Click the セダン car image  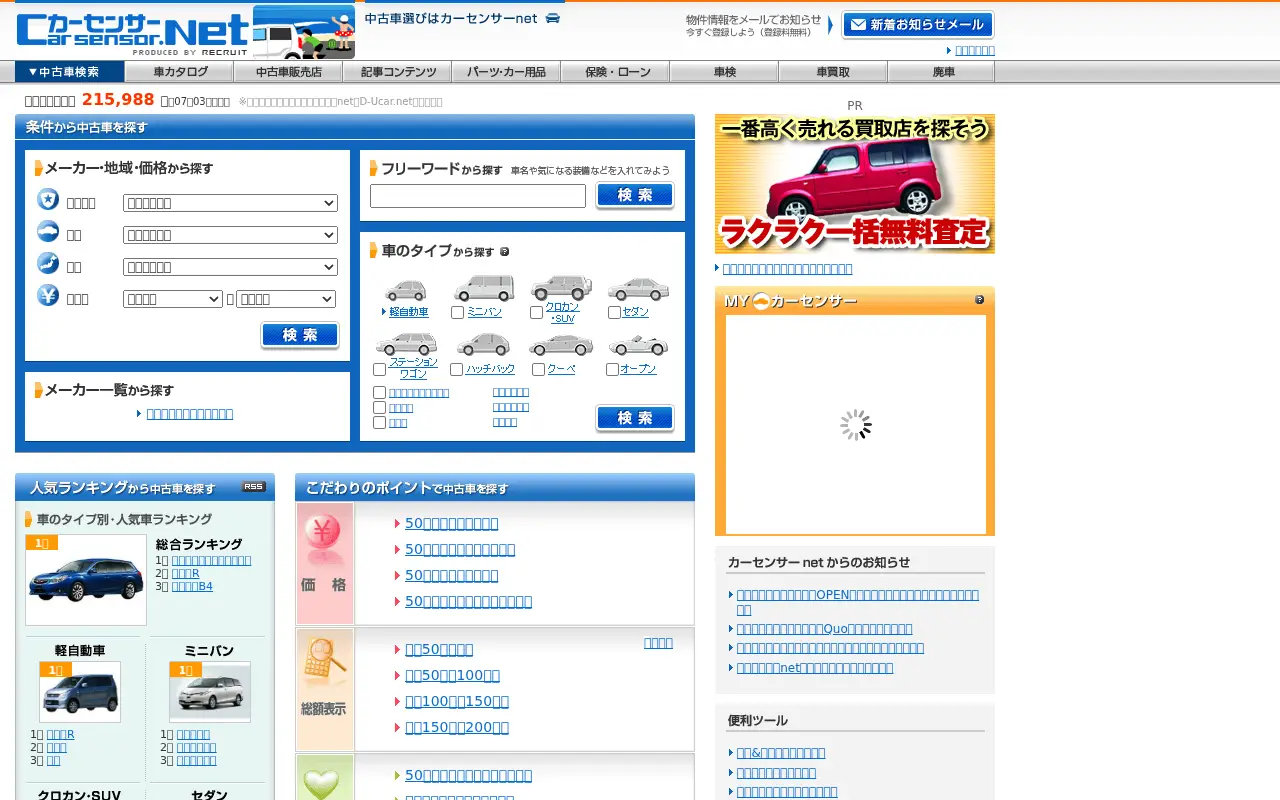[x=638, y=289]
